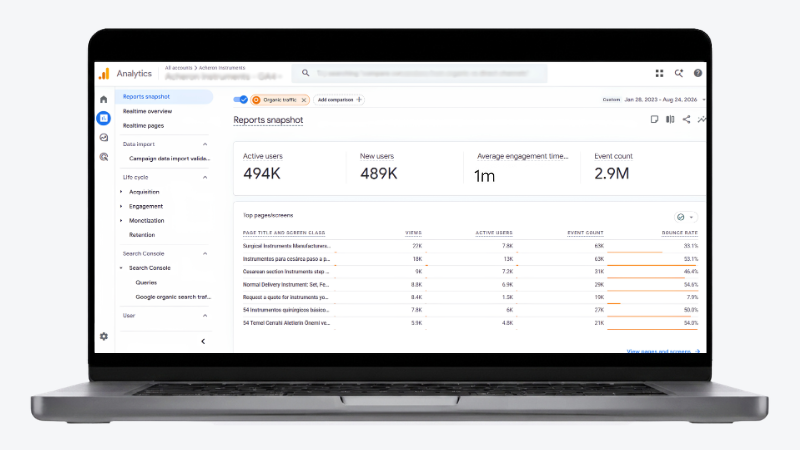This screenshot has height=450, width=800.
Task: Open the insights search icon in header
Action: click(679, 73)
